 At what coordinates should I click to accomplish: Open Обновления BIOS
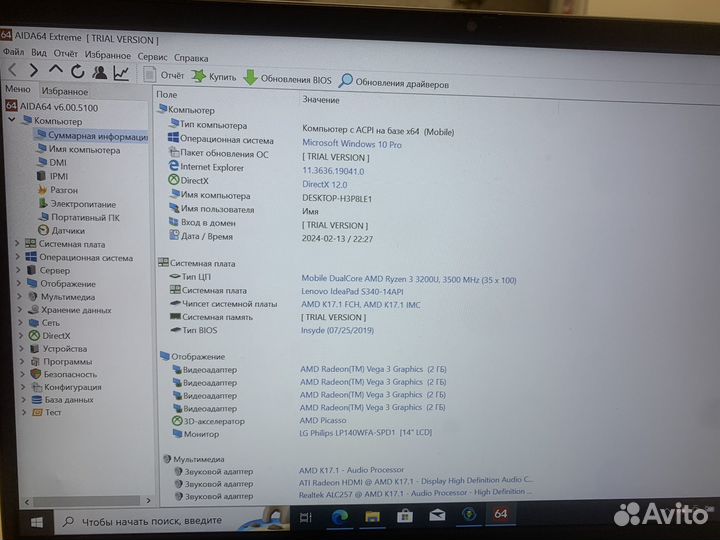tap(287, 79)
